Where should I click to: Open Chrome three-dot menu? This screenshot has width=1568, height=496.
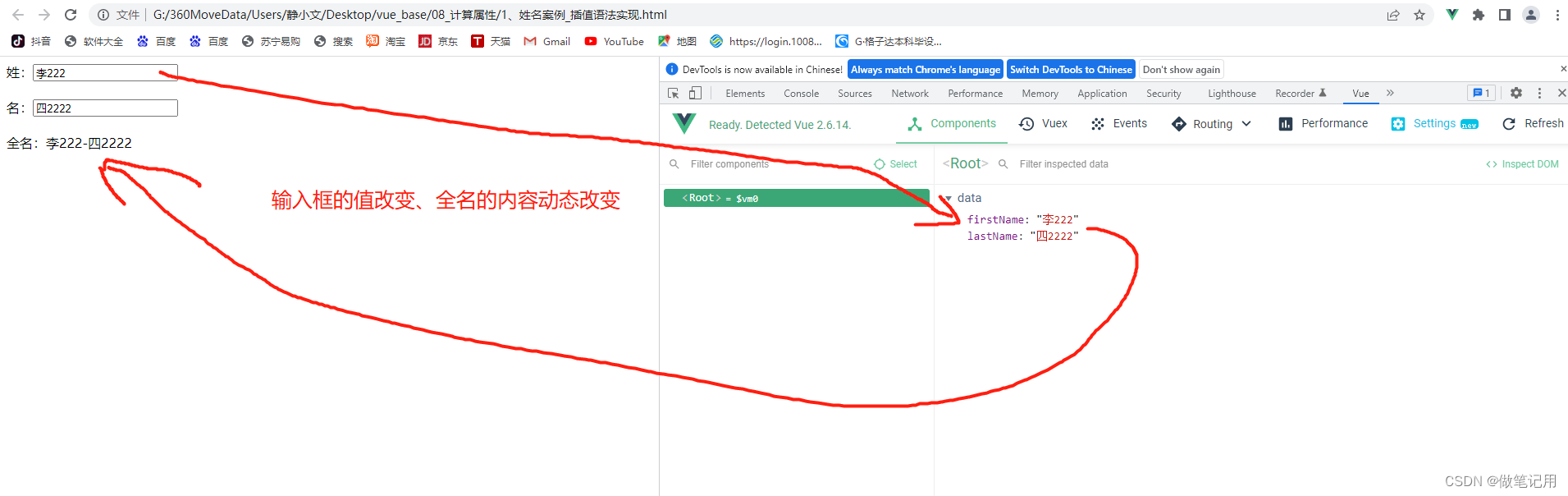coord(1557,15)
